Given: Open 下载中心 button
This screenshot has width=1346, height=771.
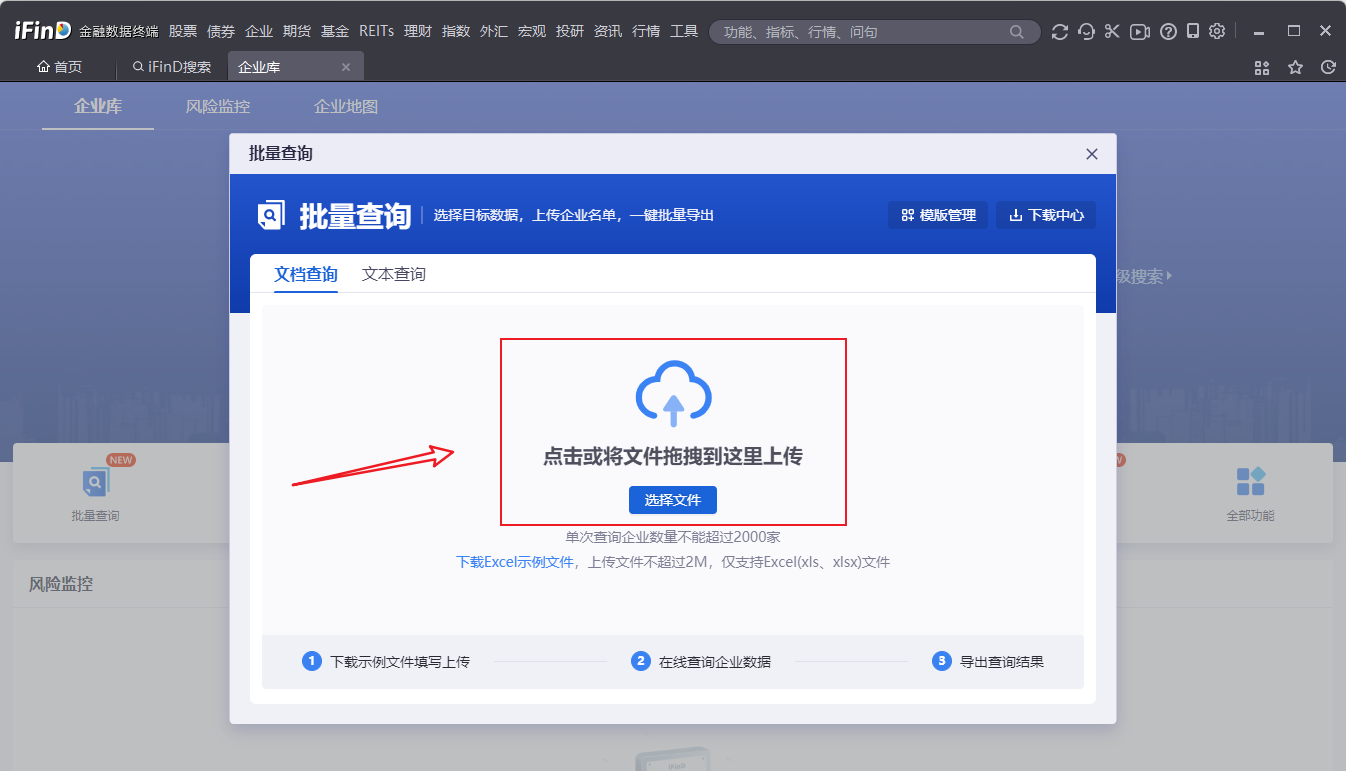Looking at the screenshot, I should (x=1045, y=215).
